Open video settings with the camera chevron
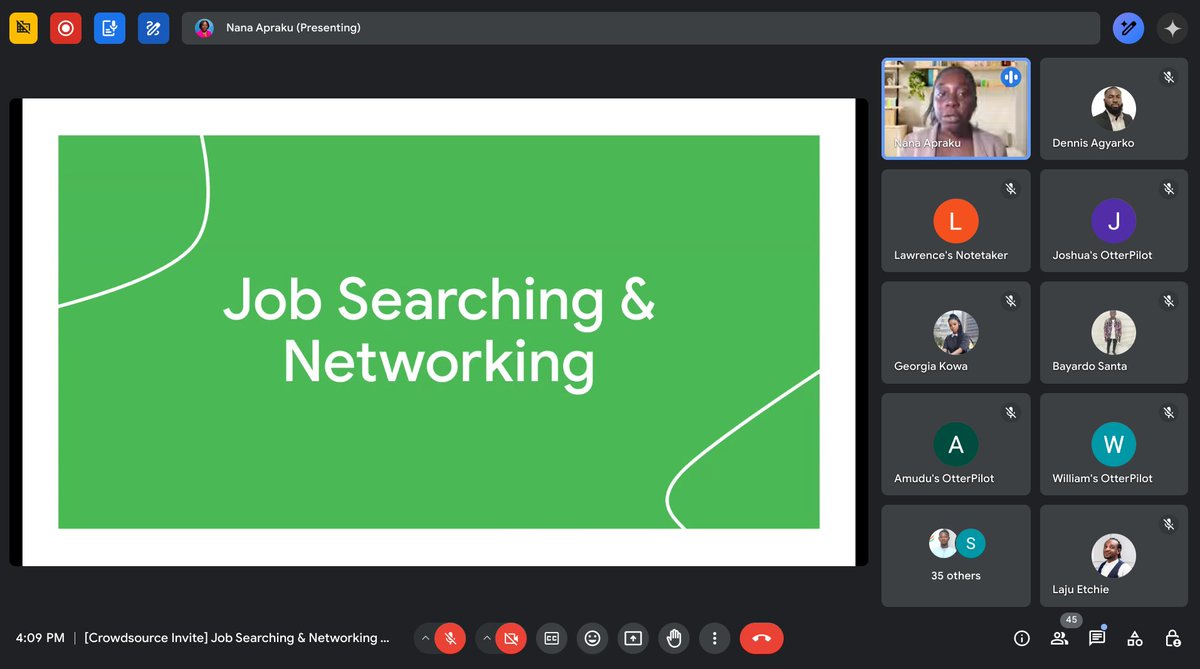This screenshot has width=1200, height=669. pos(488,637)
